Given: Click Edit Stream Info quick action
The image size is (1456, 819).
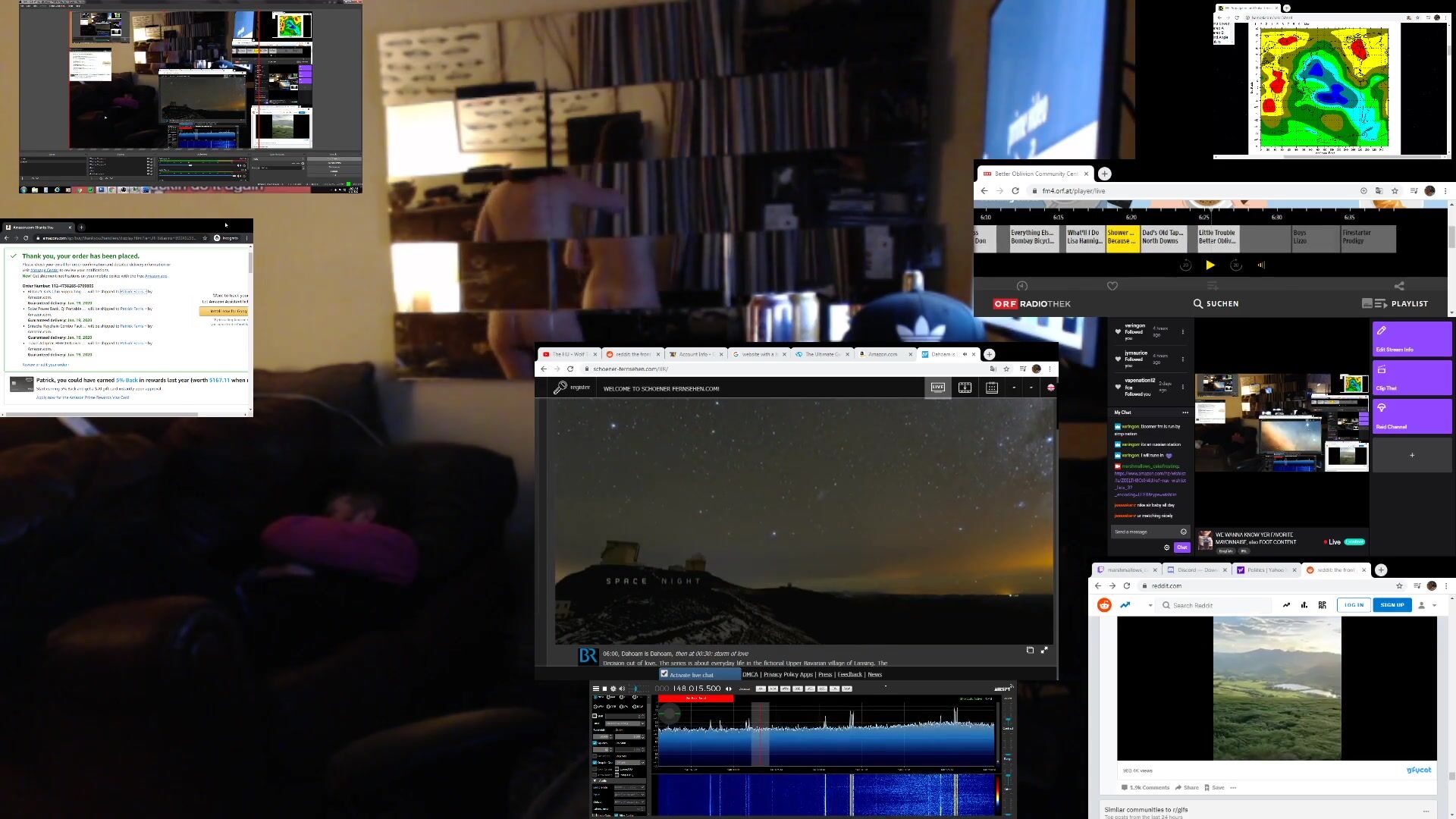Looking at the screenshot, I should pyautogui.click(x=1412, y=339).
